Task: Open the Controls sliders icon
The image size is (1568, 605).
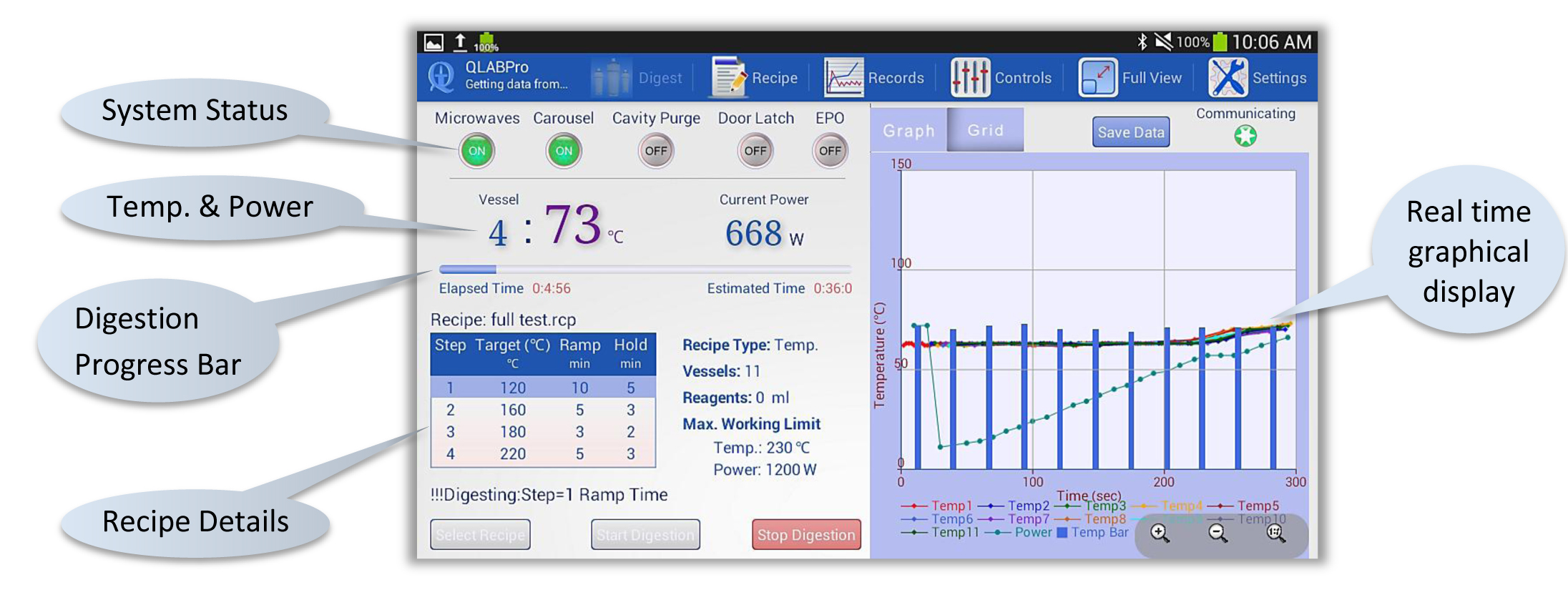Action: [x=970, y=77]
